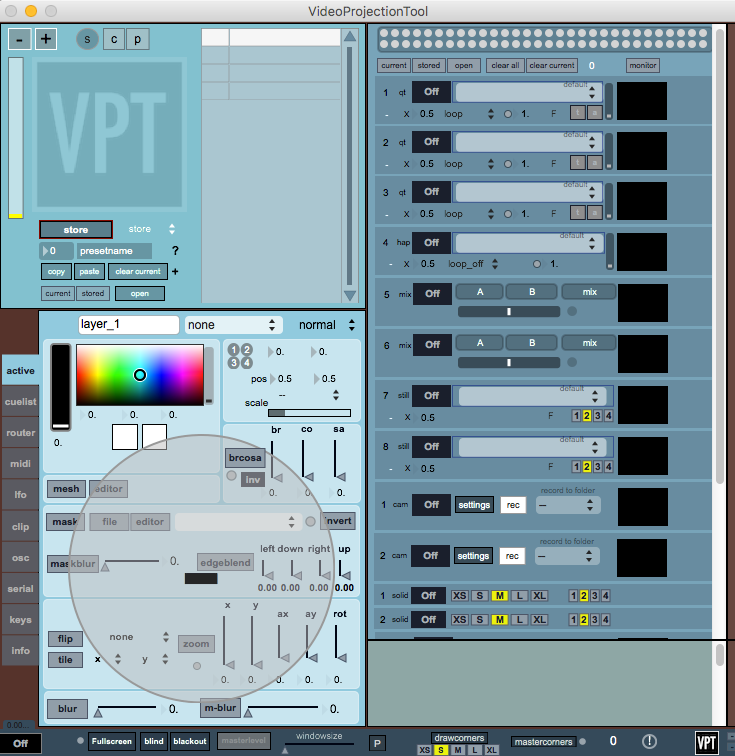Screen dimensions: 735x756
Task: Switch to the cuelist tab
Action: [20, 402]
